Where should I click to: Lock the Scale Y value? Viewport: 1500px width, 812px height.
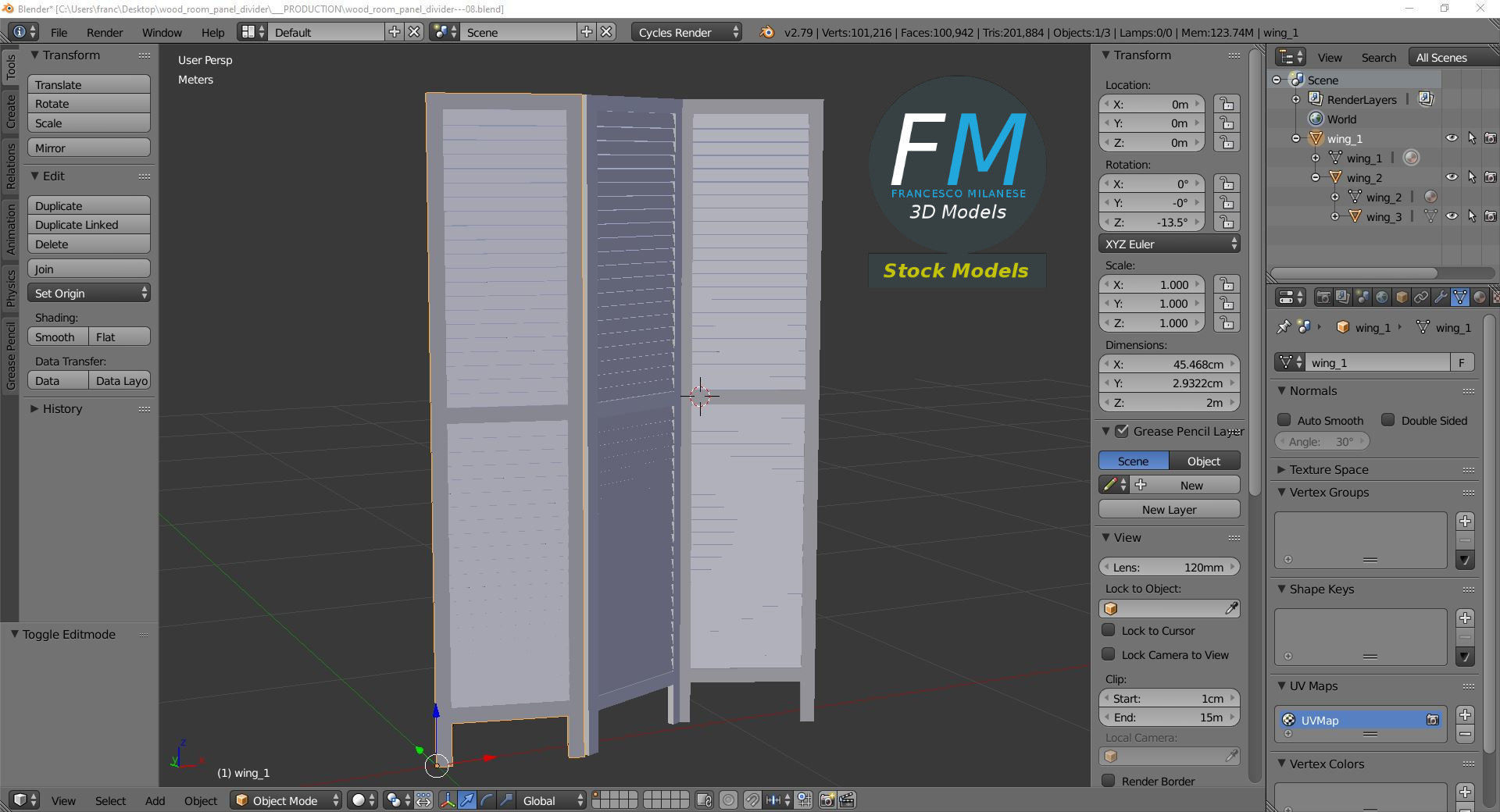point(1227,304)
